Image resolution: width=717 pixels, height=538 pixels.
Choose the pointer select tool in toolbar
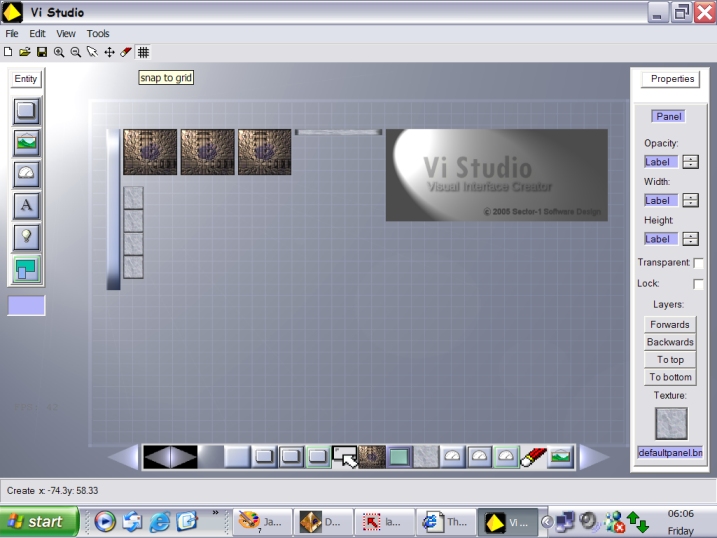pos(92,52)
